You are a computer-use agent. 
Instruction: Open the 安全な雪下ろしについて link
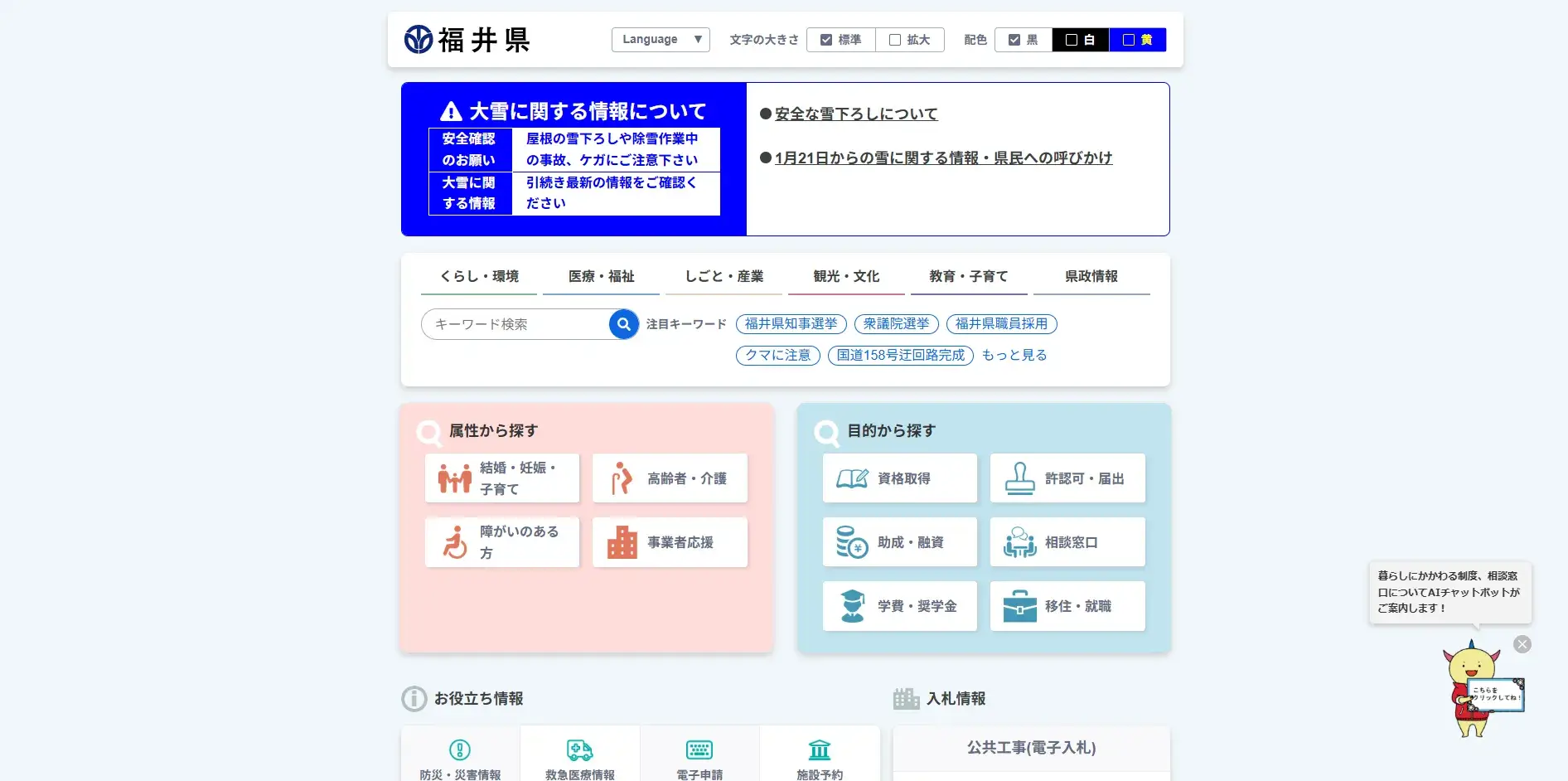856,114
